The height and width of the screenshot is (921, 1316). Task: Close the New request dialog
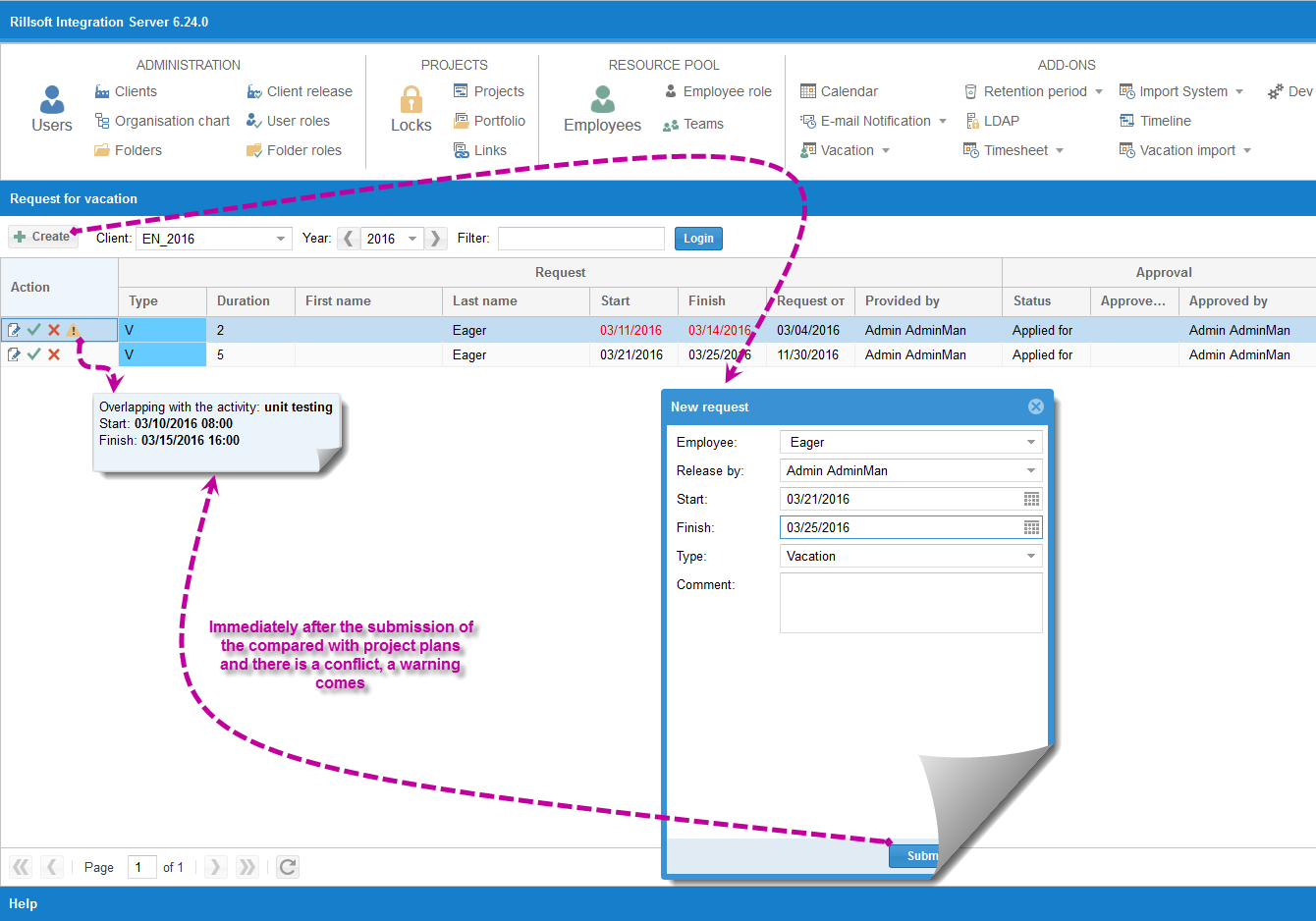[x=1035, y=406]
